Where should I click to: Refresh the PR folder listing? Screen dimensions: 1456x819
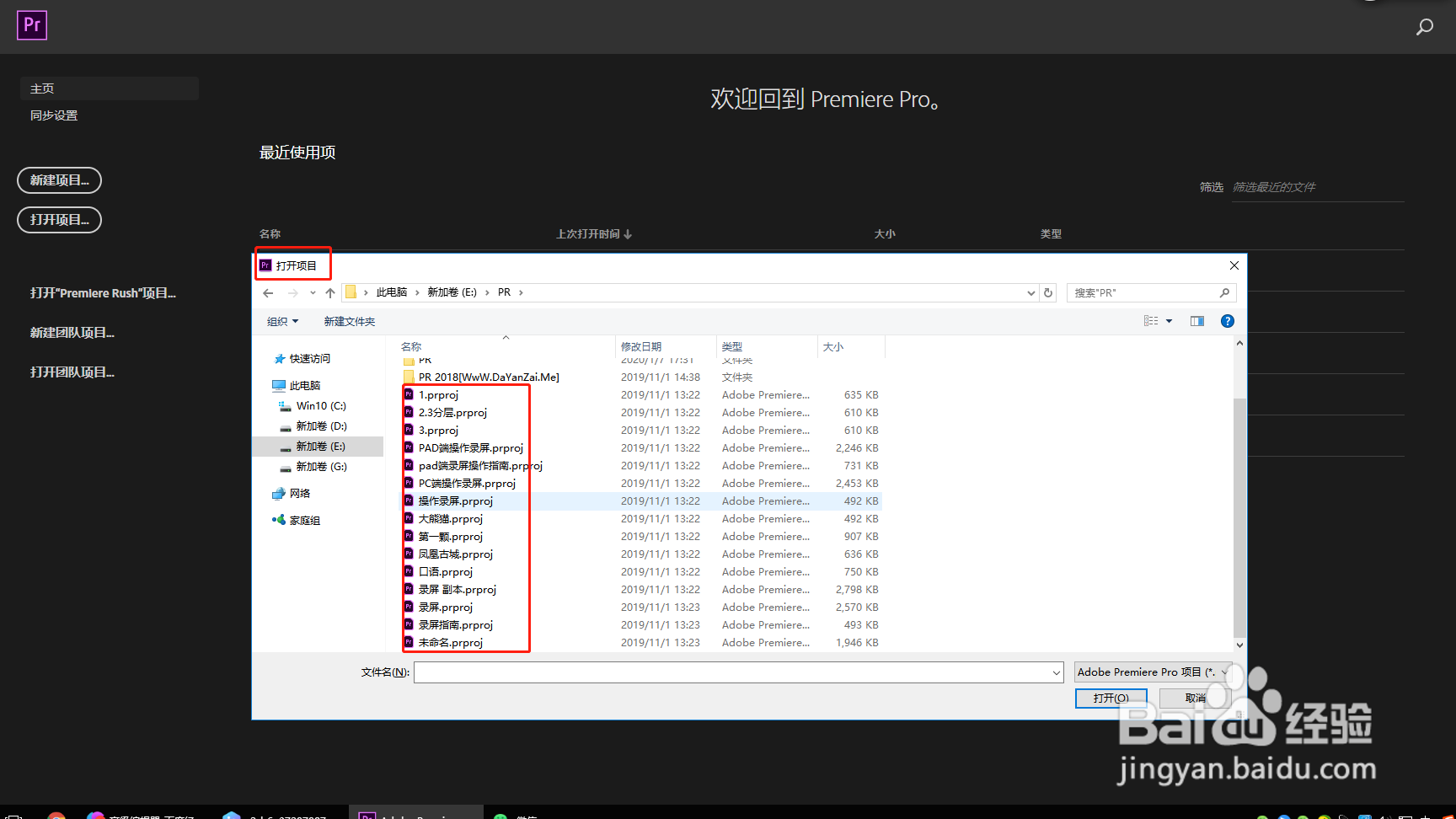click(1048, 293)
